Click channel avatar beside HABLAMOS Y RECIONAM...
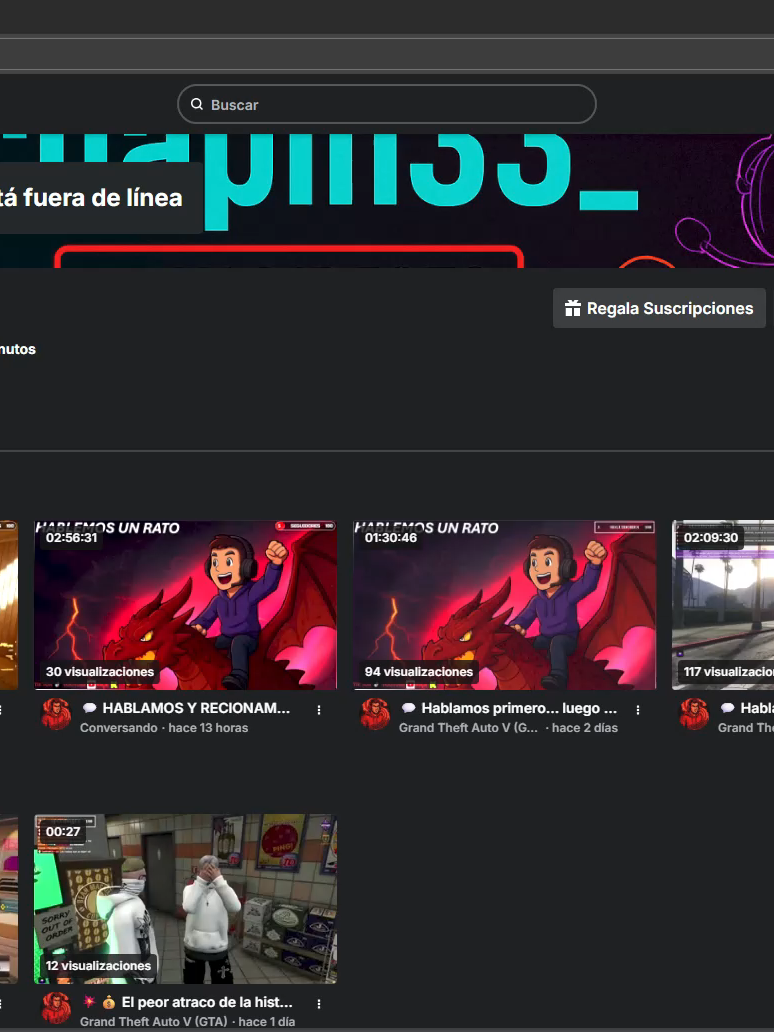The width and height of the screenshot is (774, 1032). [56, 715]
